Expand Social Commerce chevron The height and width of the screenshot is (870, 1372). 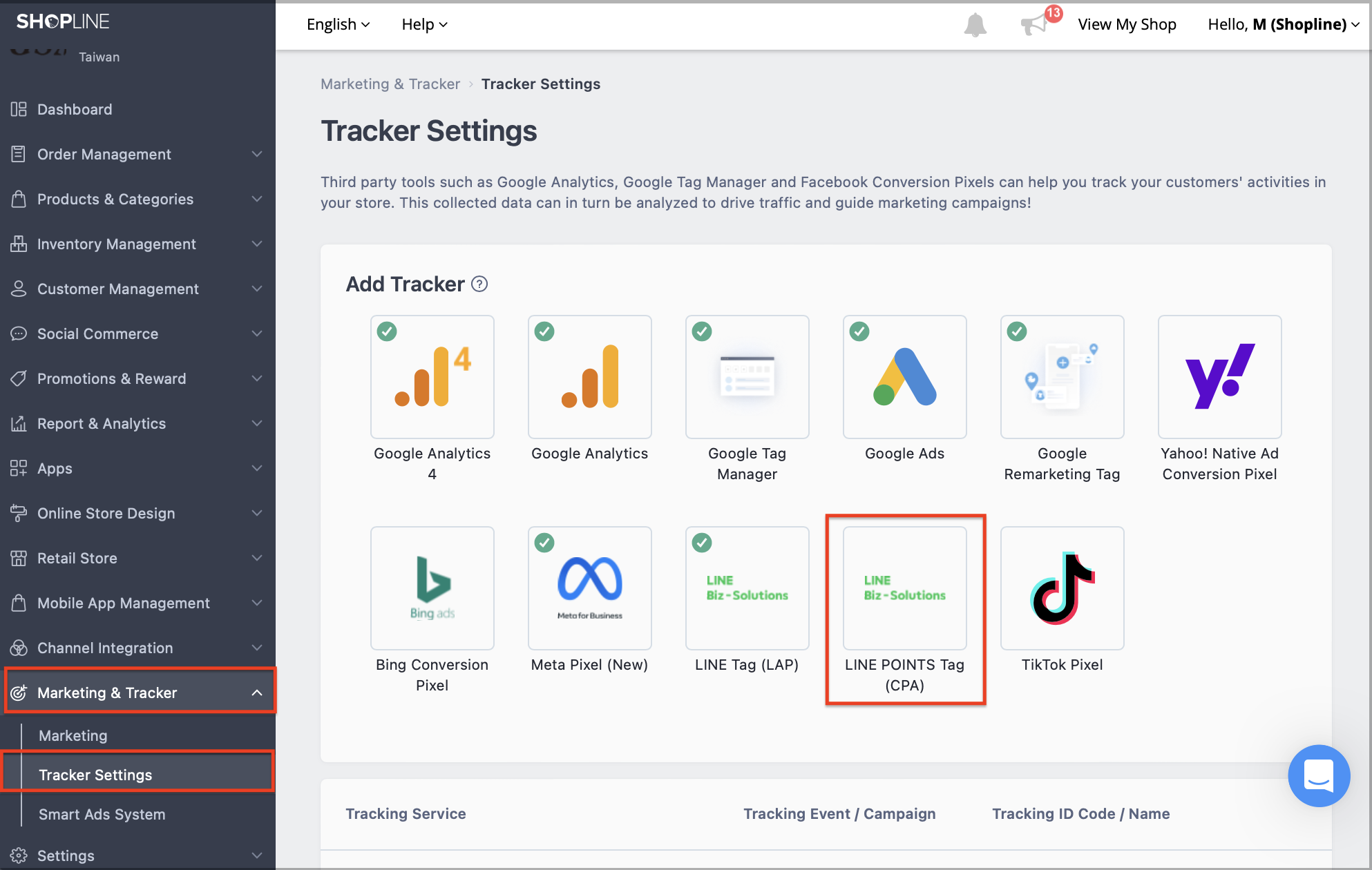(x=257, y=333)
